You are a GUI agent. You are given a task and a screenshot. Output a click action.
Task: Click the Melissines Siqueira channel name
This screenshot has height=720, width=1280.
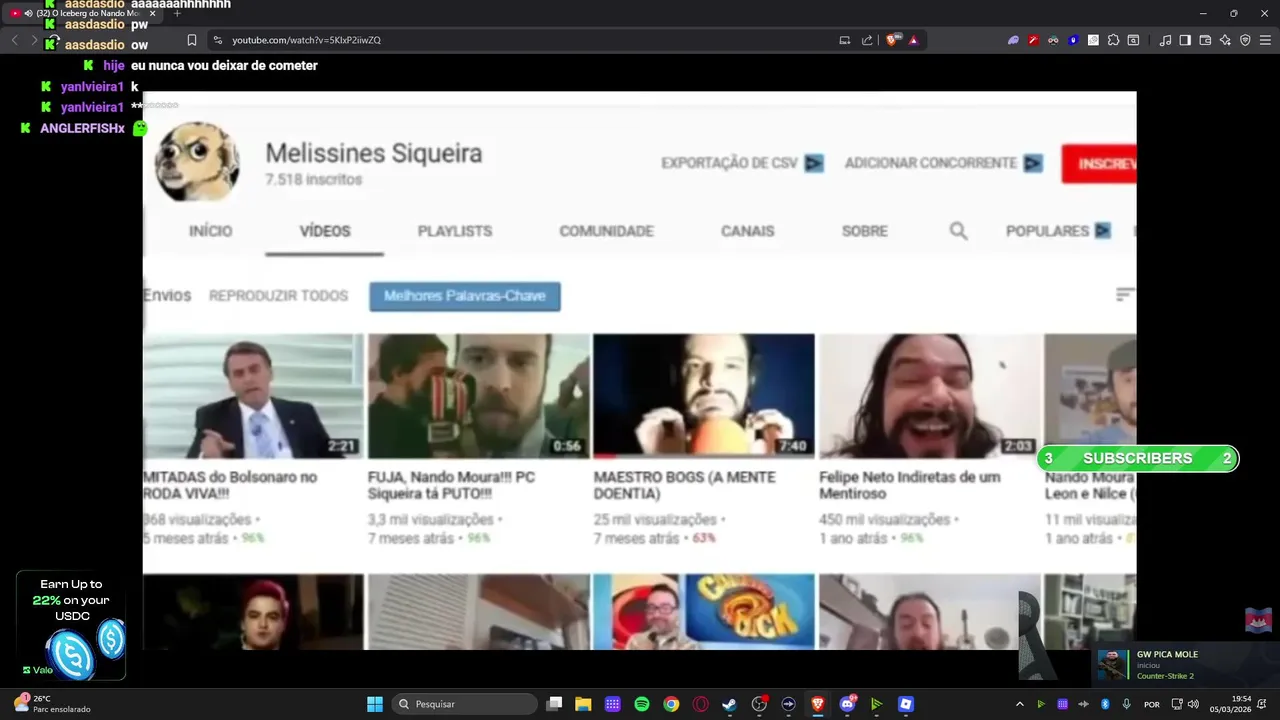click(x=373, y=153)
